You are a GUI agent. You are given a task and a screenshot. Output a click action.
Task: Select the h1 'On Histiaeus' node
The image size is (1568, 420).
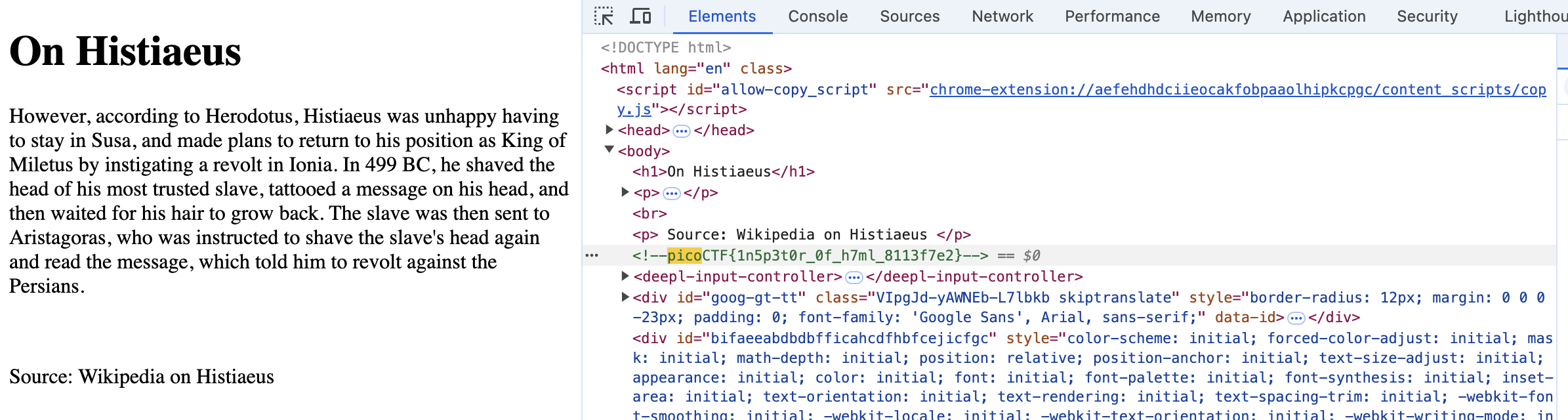click(724, 172)
